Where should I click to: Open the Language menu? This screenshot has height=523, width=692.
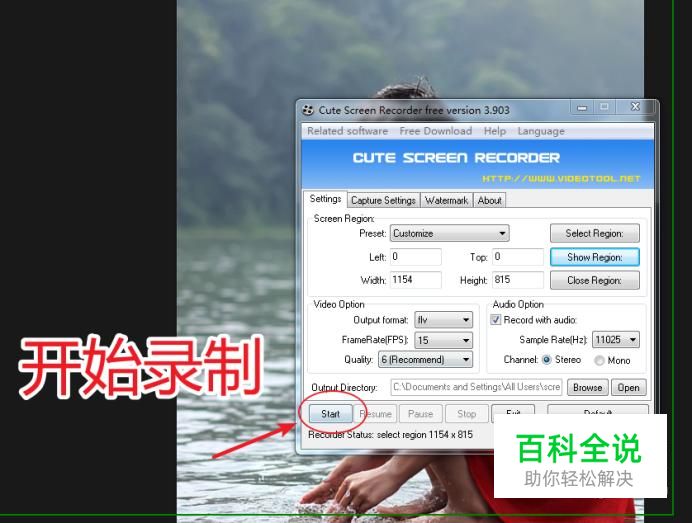pos(541,131)
